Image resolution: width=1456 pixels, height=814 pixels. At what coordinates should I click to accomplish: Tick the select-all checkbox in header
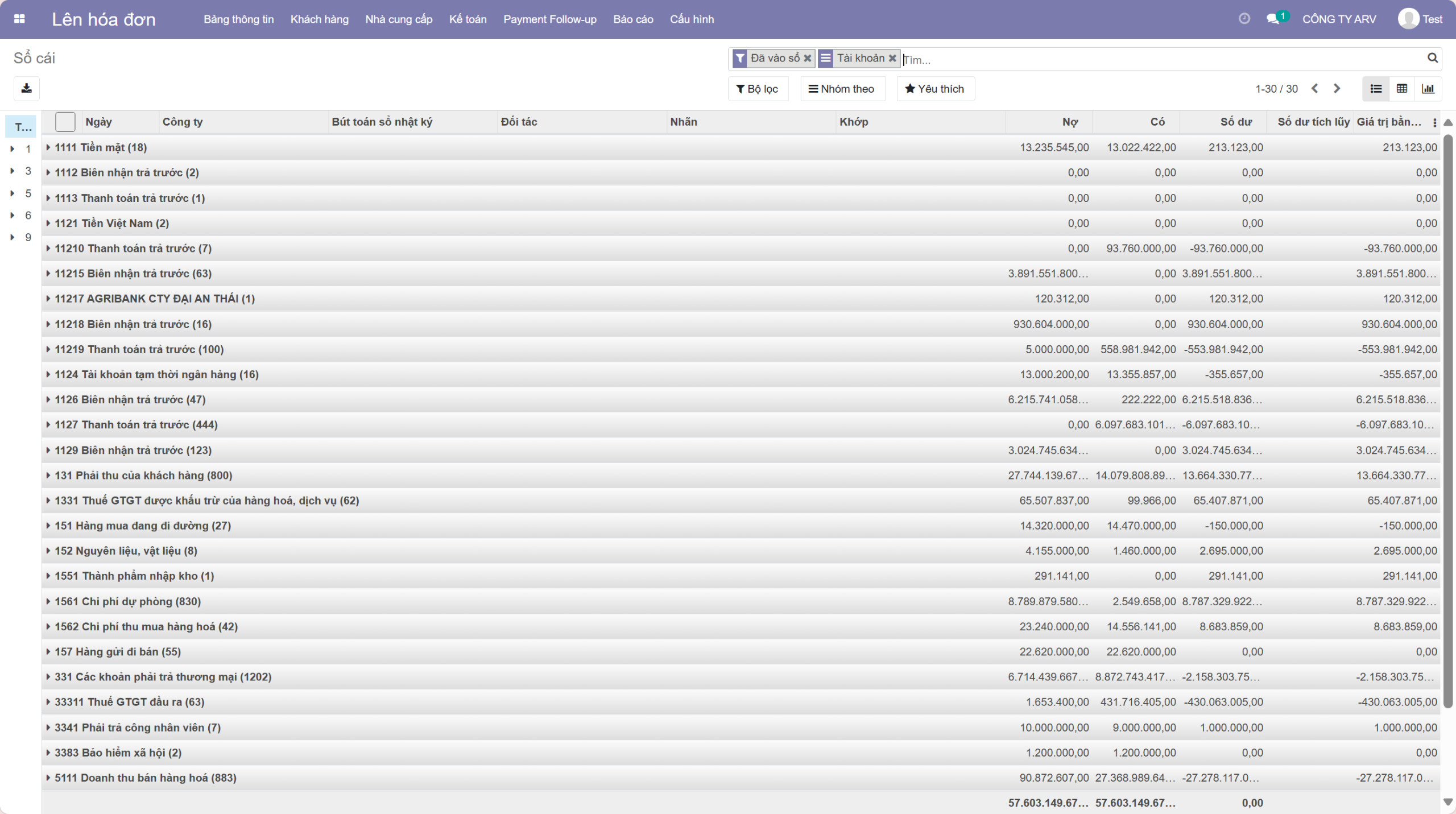pos(65,122)
